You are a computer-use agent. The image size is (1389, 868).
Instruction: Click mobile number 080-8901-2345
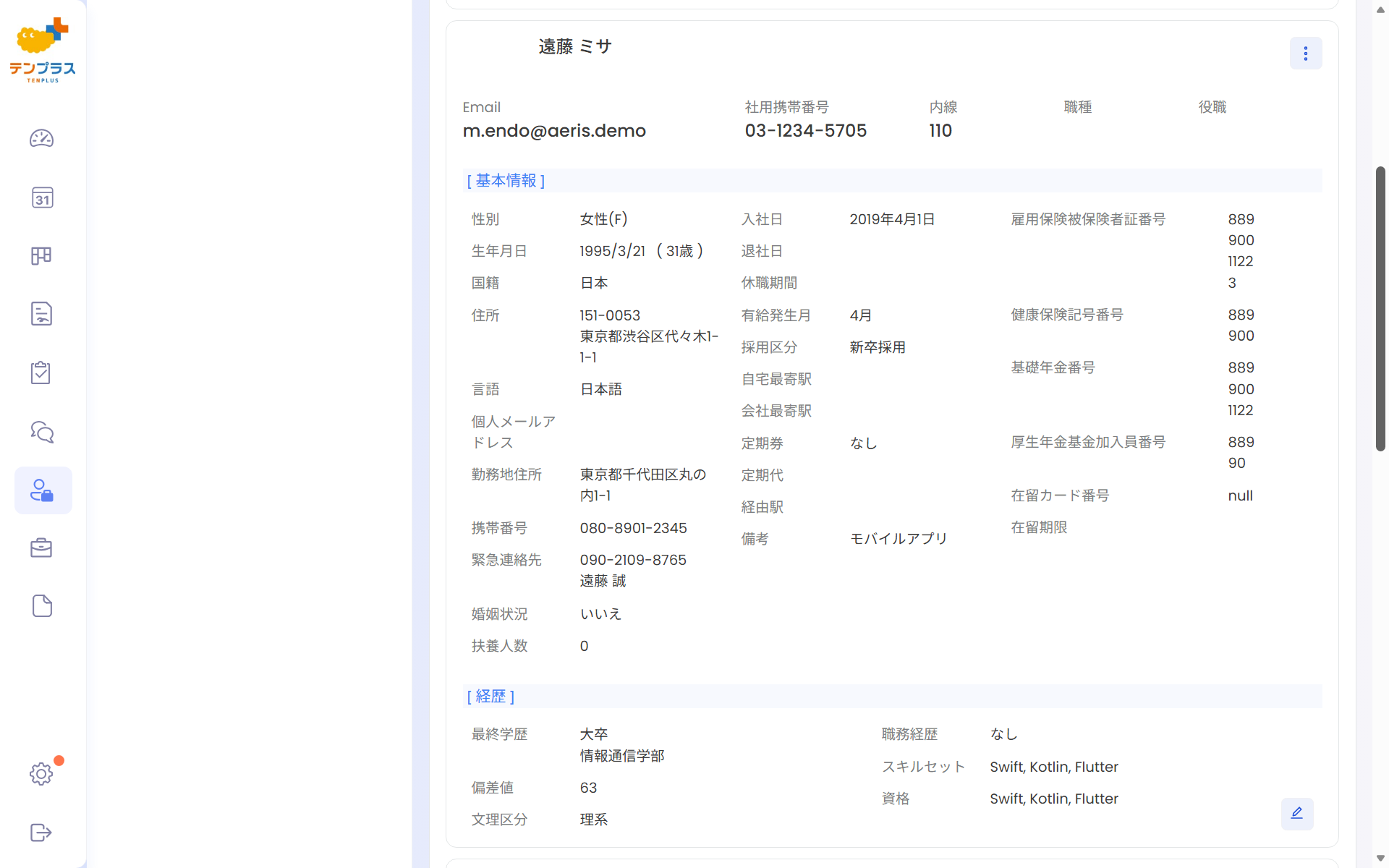click(633, 528)
